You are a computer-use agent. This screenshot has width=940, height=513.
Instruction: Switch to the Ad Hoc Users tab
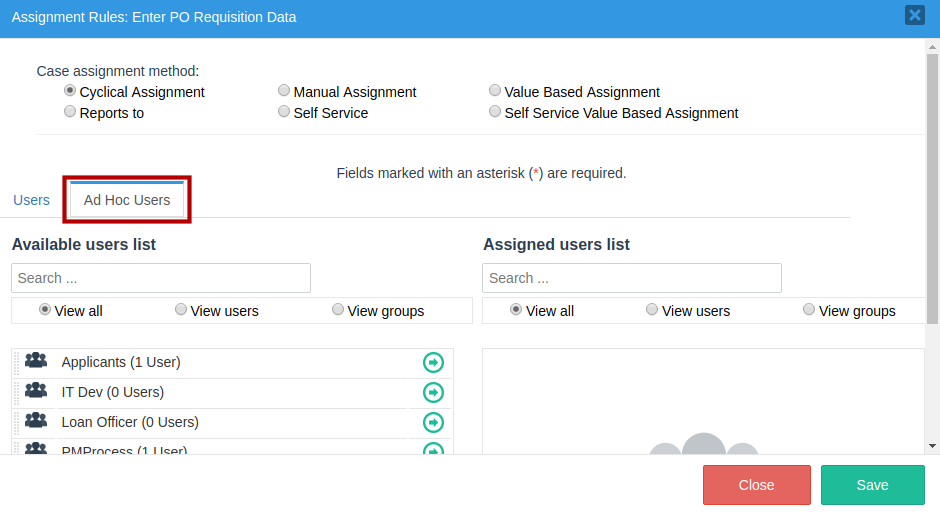tap(127, 200)
